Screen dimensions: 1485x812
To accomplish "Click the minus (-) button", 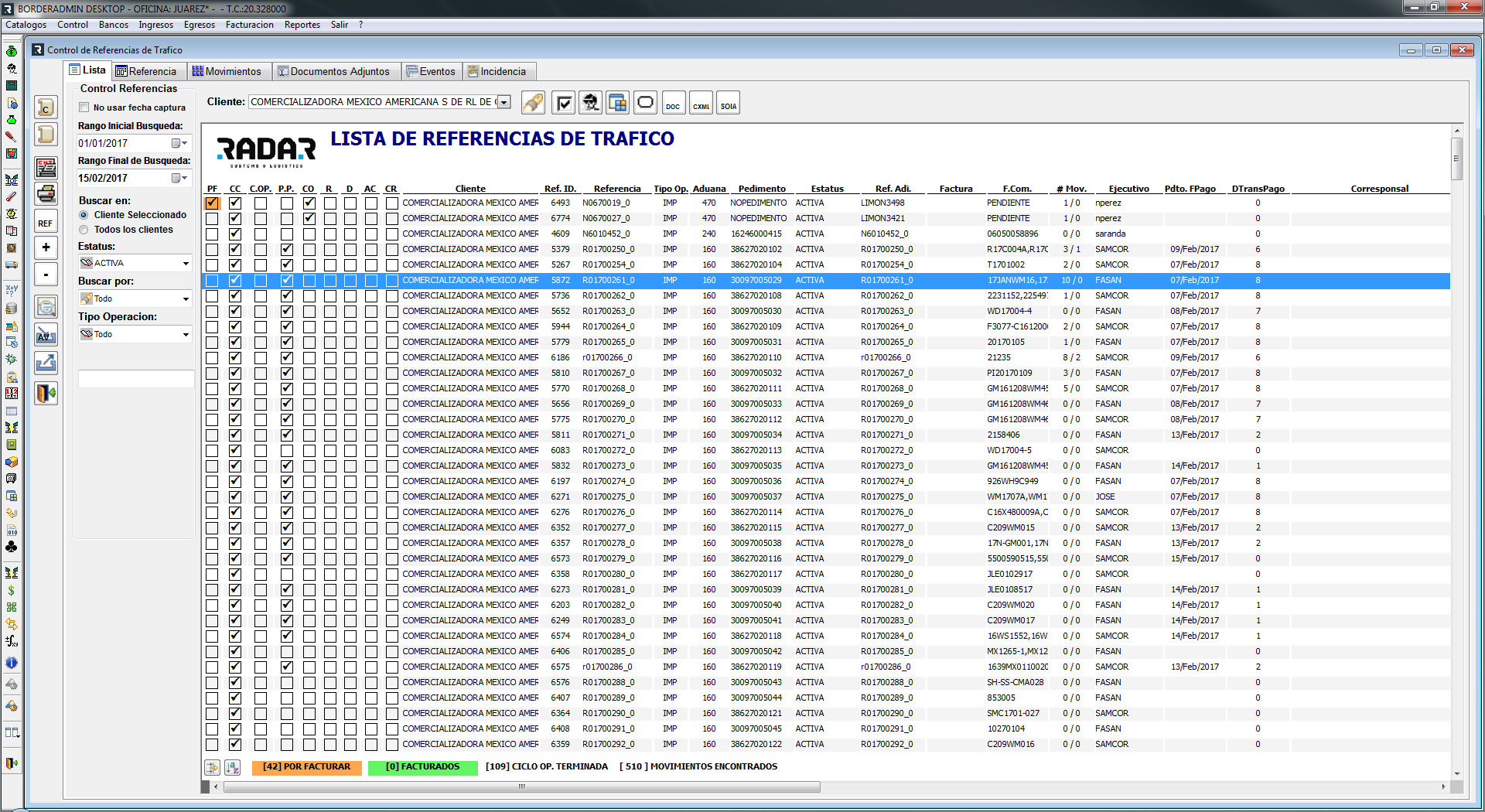I will [x=46, y=275].
